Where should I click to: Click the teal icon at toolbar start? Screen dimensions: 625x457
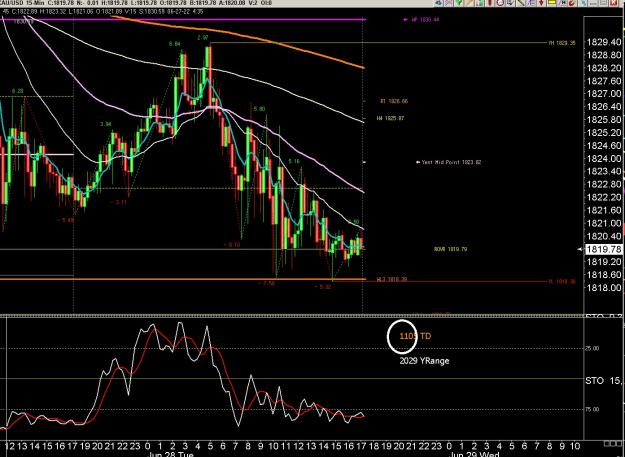(x=438, y=2)
